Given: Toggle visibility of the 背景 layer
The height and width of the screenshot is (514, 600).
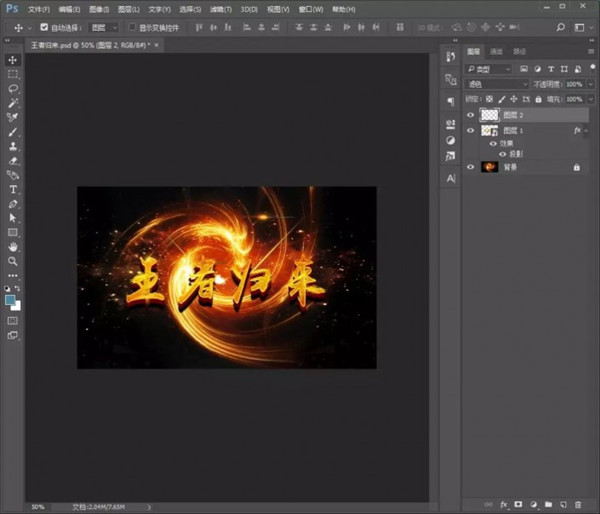Looking at the screenshot, I should (471, 167).
